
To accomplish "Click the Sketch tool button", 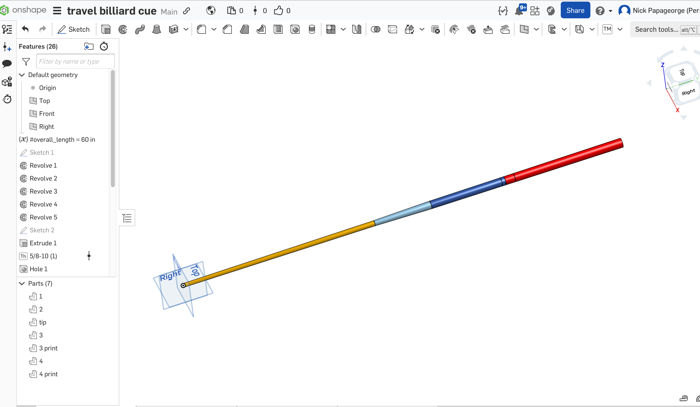I will [74, 29].
